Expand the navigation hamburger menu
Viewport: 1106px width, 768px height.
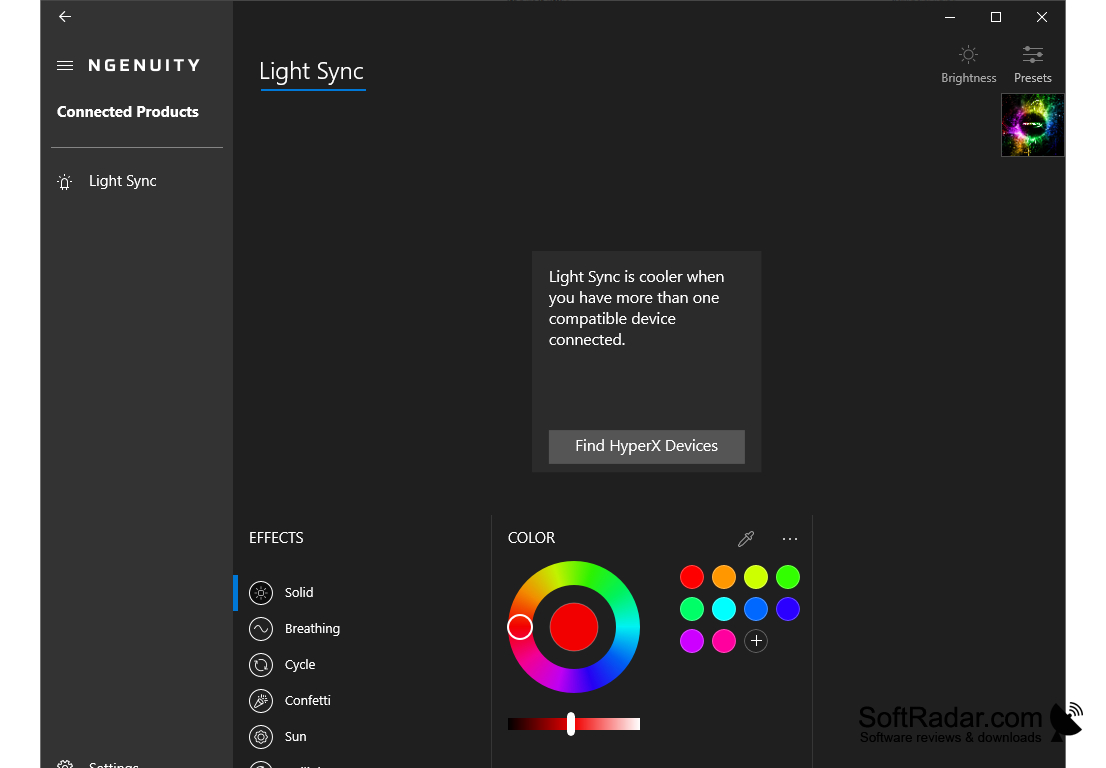(x=64, y=64)
